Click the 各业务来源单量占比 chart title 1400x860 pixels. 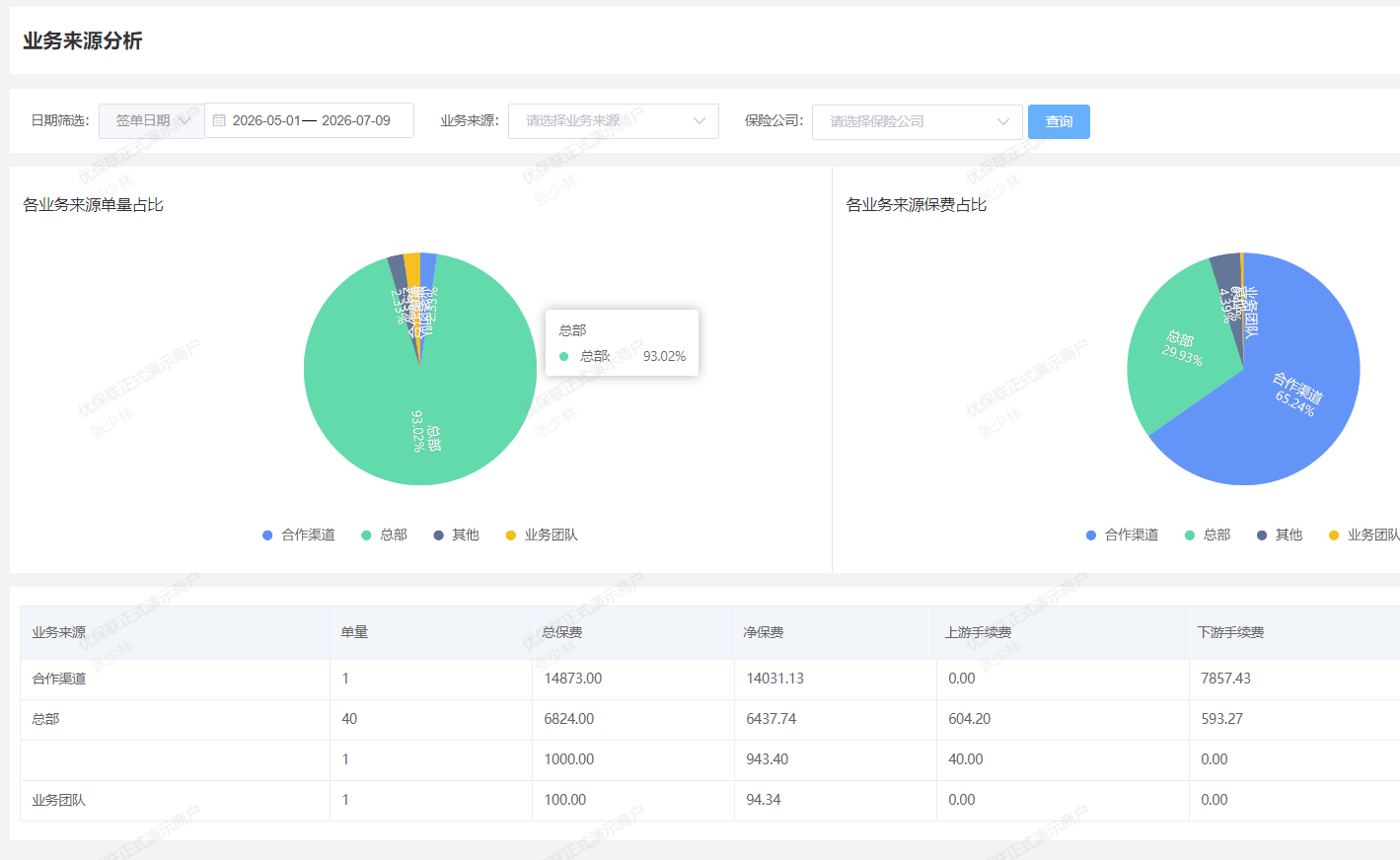coord(94,205)
